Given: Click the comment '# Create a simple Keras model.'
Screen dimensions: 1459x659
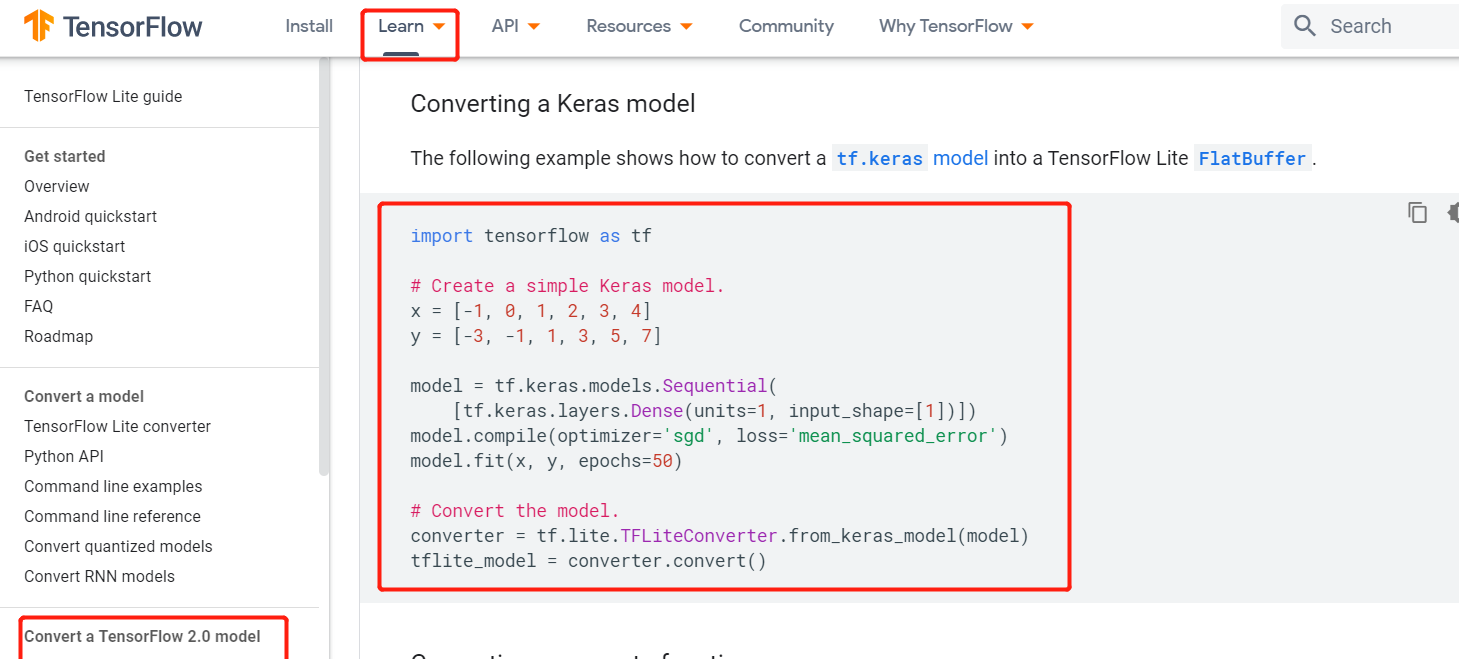Looking at the screenshot, I should click(568, 286).
